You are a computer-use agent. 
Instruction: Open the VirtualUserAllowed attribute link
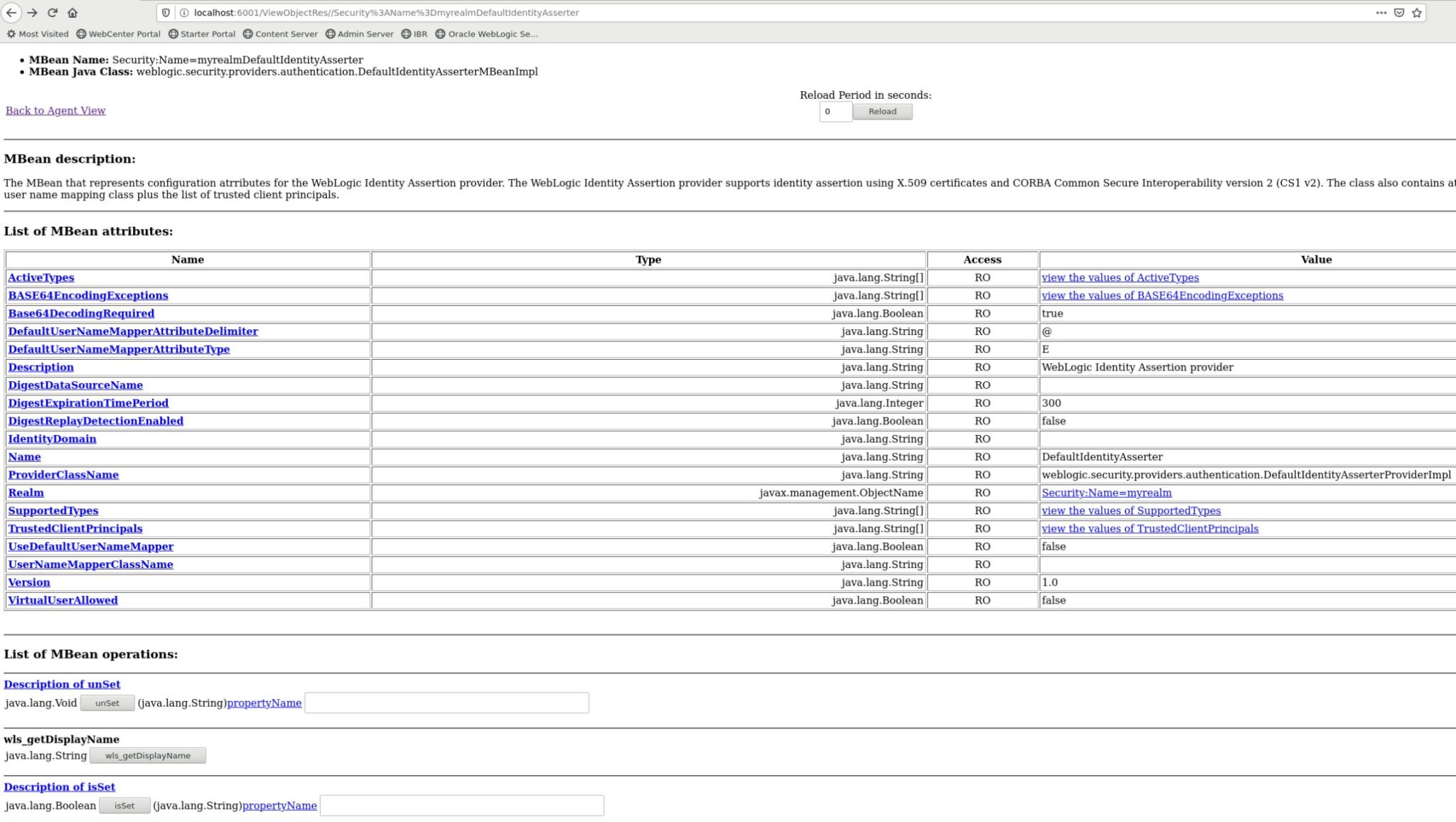pos(63,600)
